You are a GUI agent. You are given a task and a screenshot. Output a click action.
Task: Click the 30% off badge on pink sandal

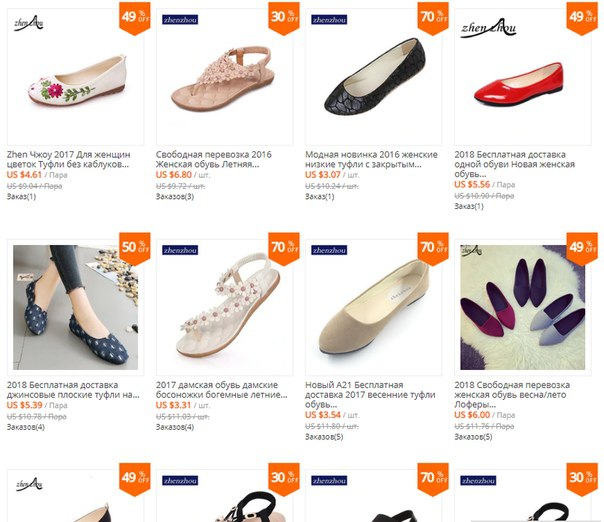click(284, 18)
